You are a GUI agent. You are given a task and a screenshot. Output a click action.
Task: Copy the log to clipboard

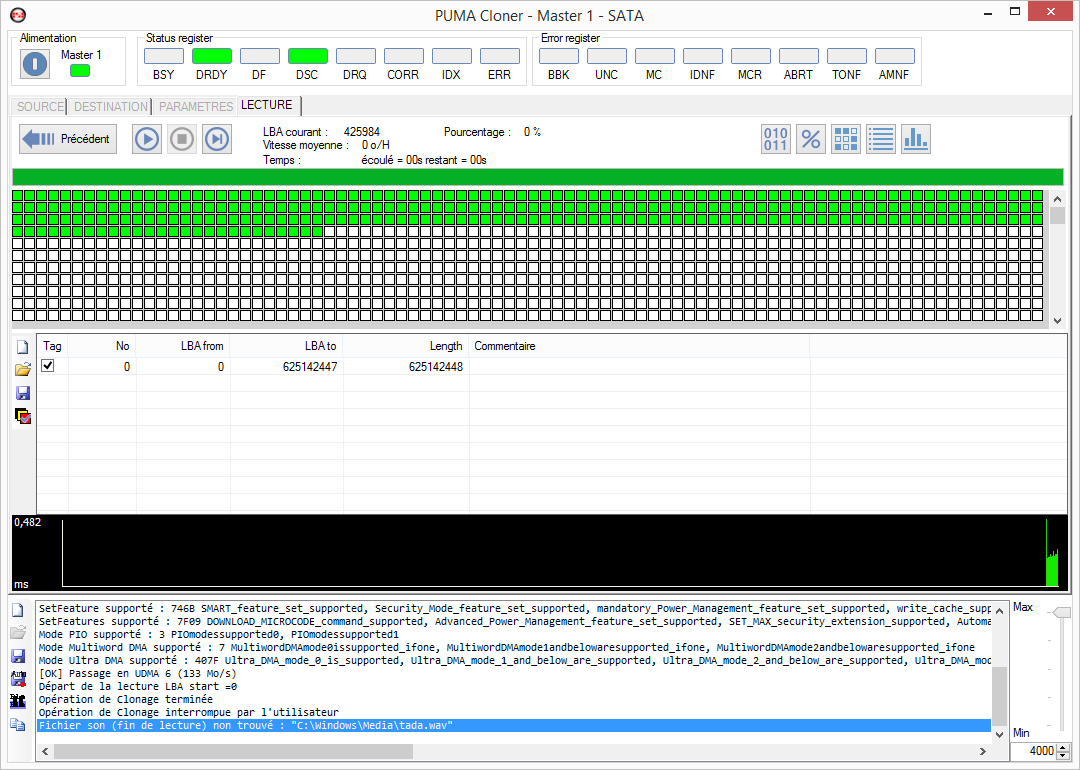click(18, 724)
